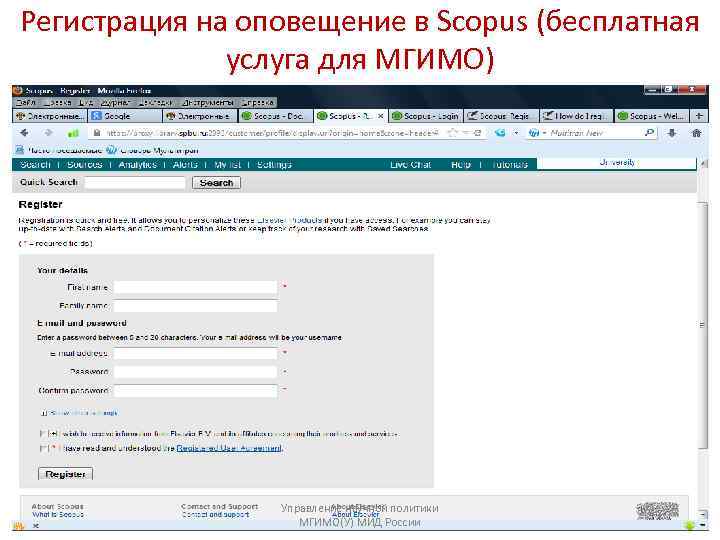
Task: Open the Журнал menu
Action: tap(115, 102)
